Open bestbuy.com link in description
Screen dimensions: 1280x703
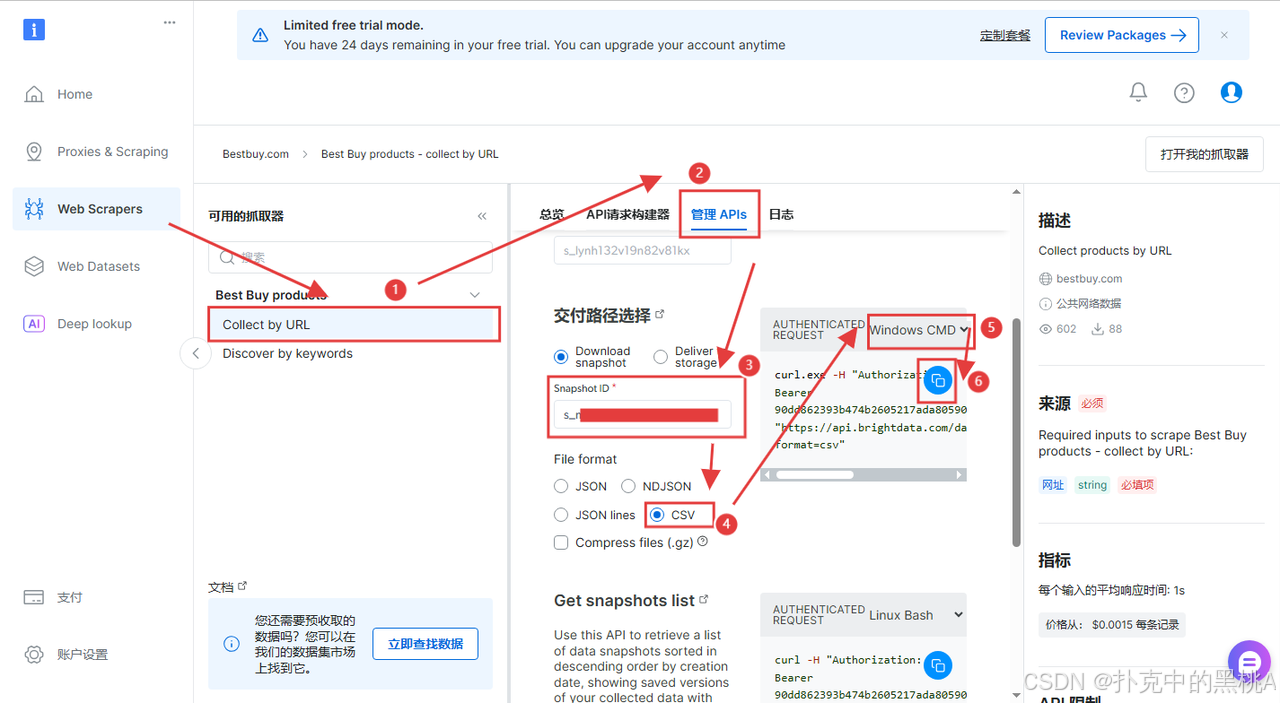tap(1089, 279)
